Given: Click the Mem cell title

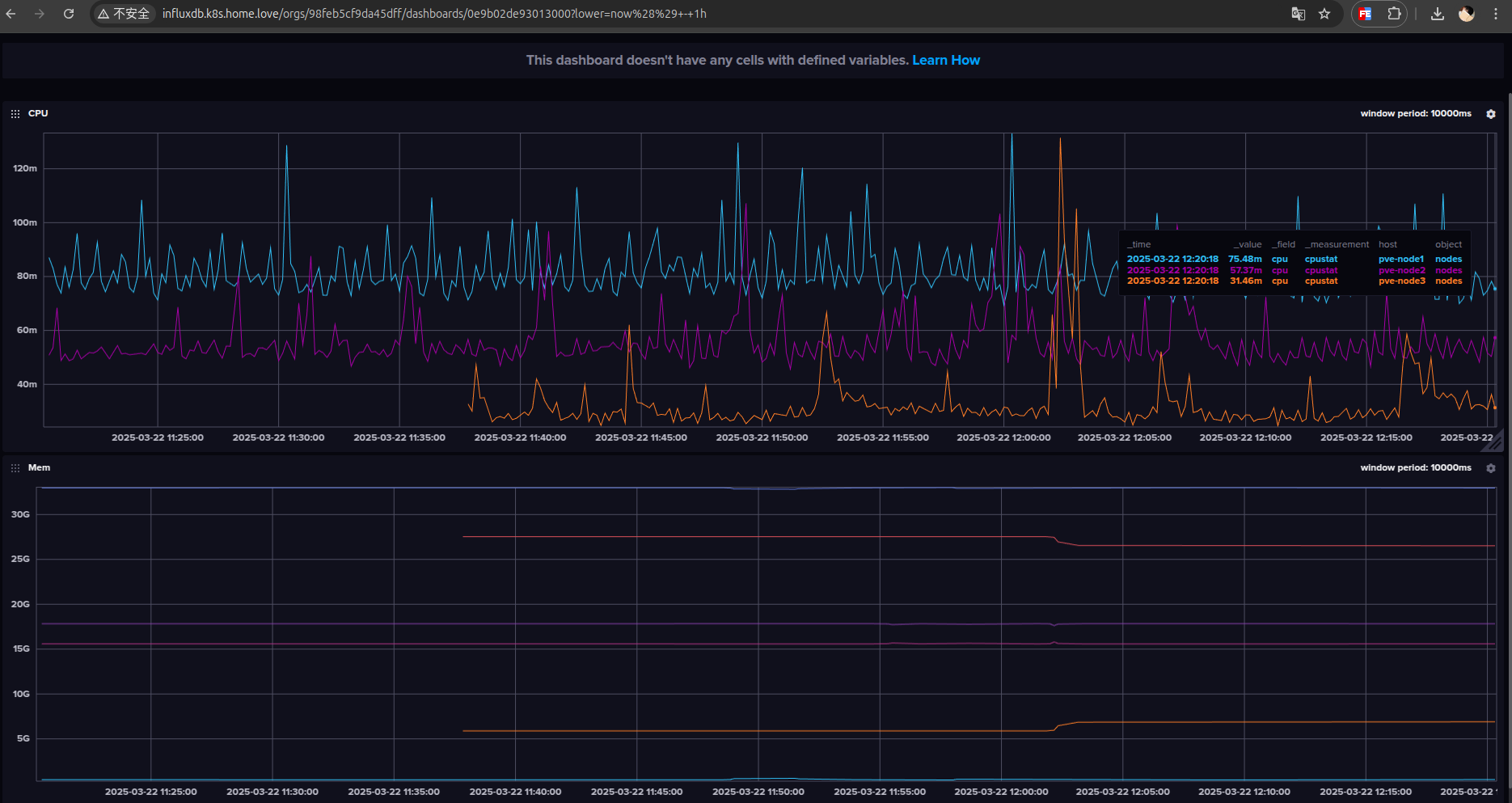Looking at the screenshot, I should [x=39, y=467].
